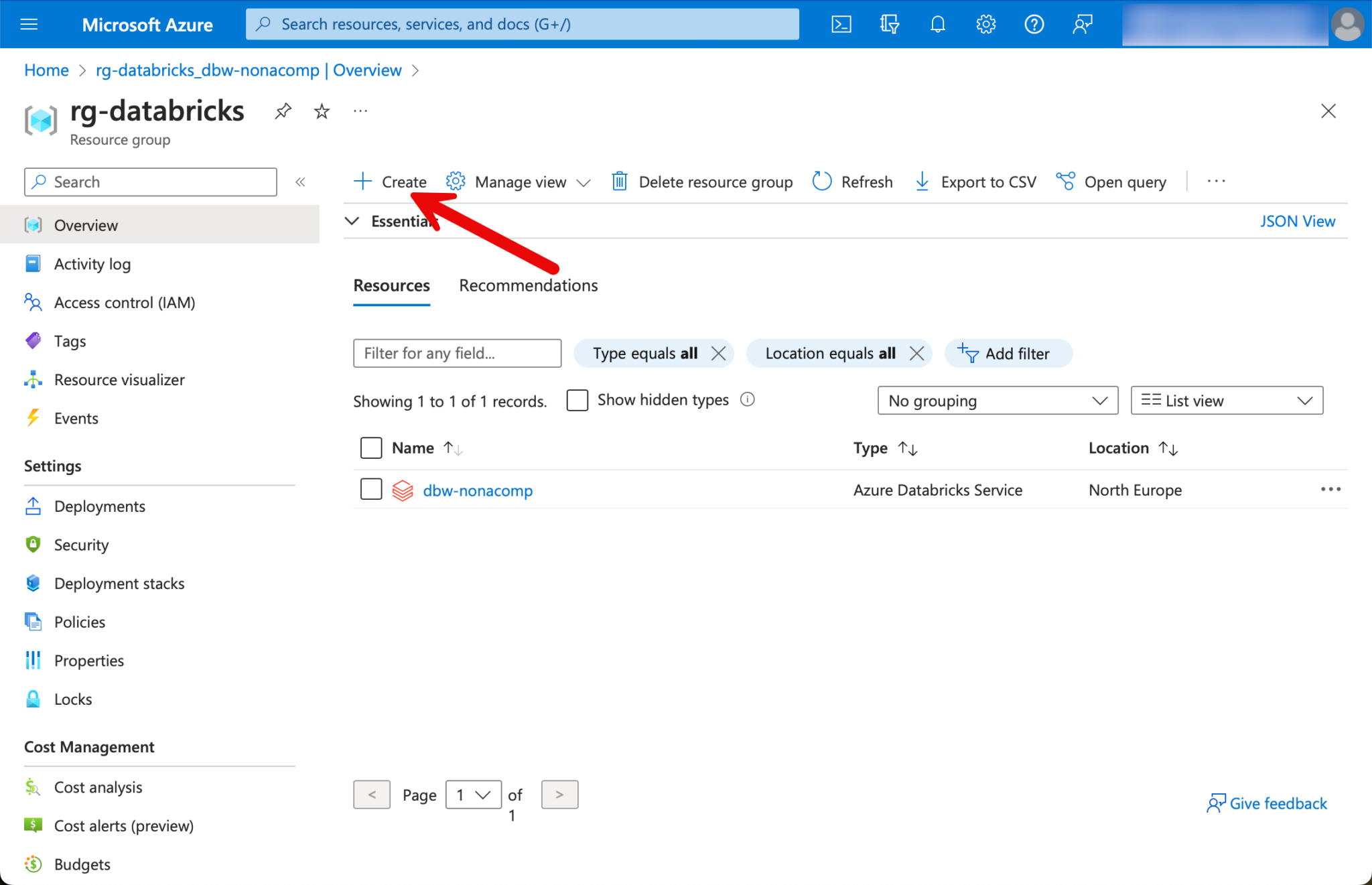
Task: Add rg-databricks to favorites star
Action: click(x=322, y=111)
